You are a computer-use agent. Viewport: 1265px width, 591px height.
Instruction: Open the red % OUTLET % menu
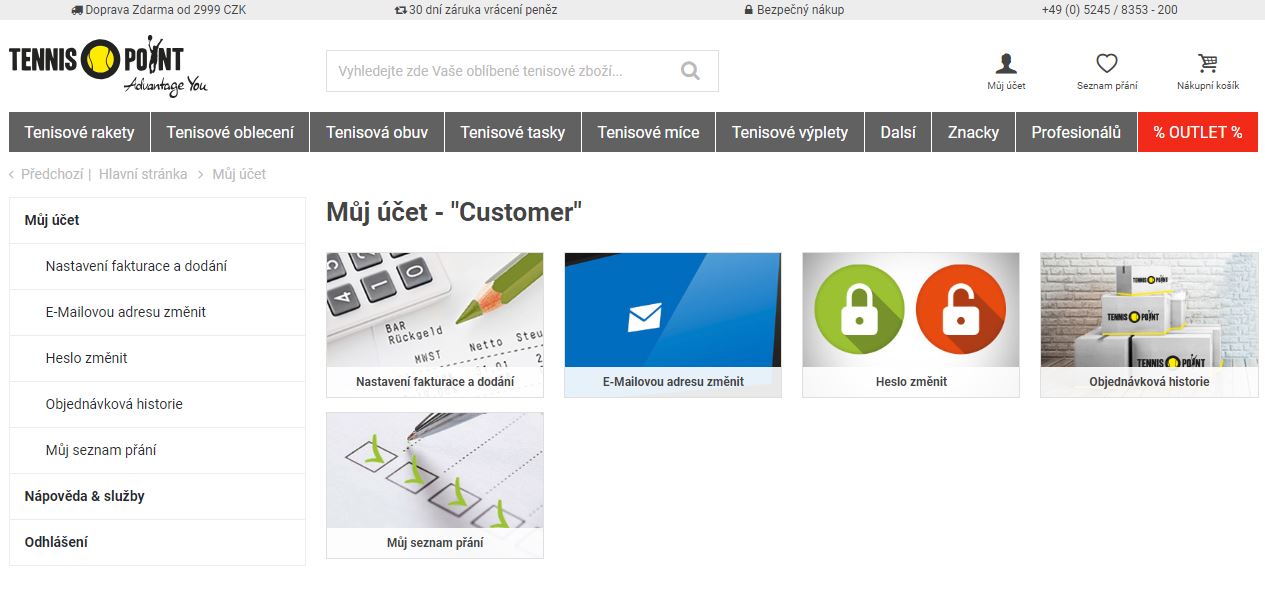point(1198,132)
